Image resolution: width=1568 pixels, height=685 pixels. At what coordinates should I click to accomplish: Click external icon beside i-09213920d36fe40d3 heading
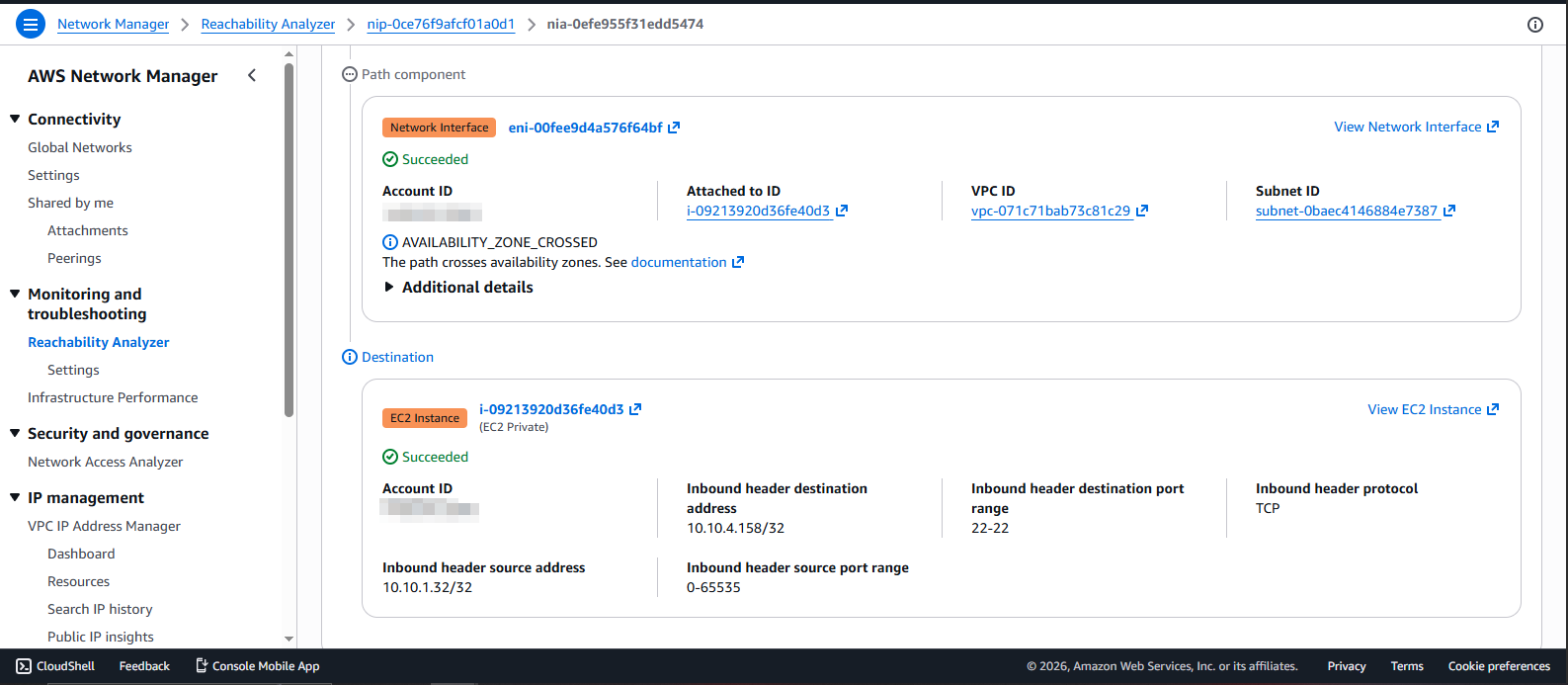635,409
